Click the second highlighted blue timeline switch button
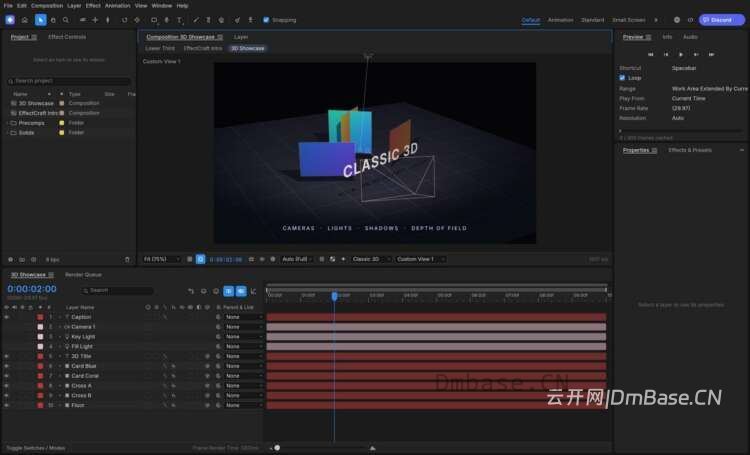 pos(241,291)
